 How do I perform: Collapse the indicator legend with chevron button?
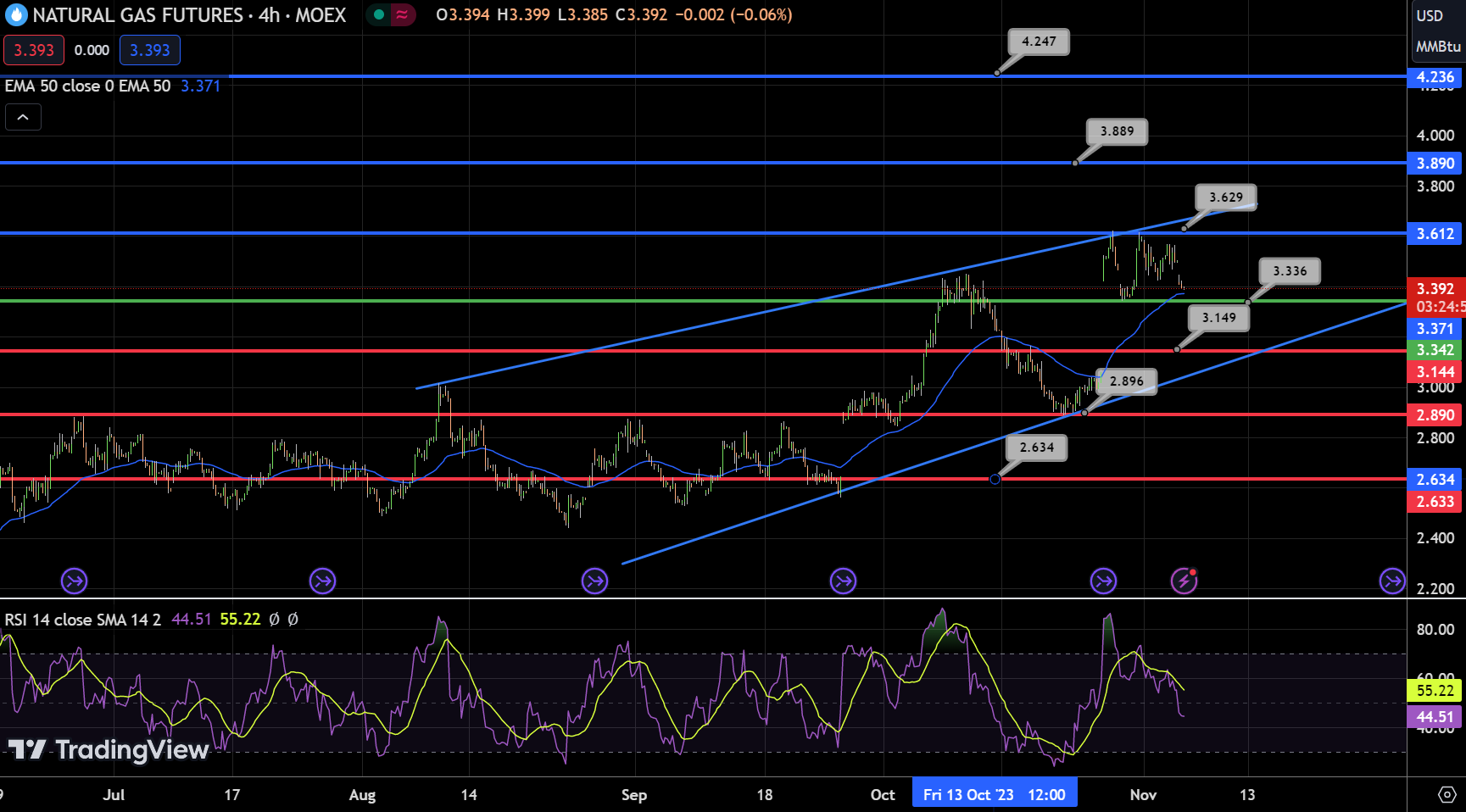(23, 117)
